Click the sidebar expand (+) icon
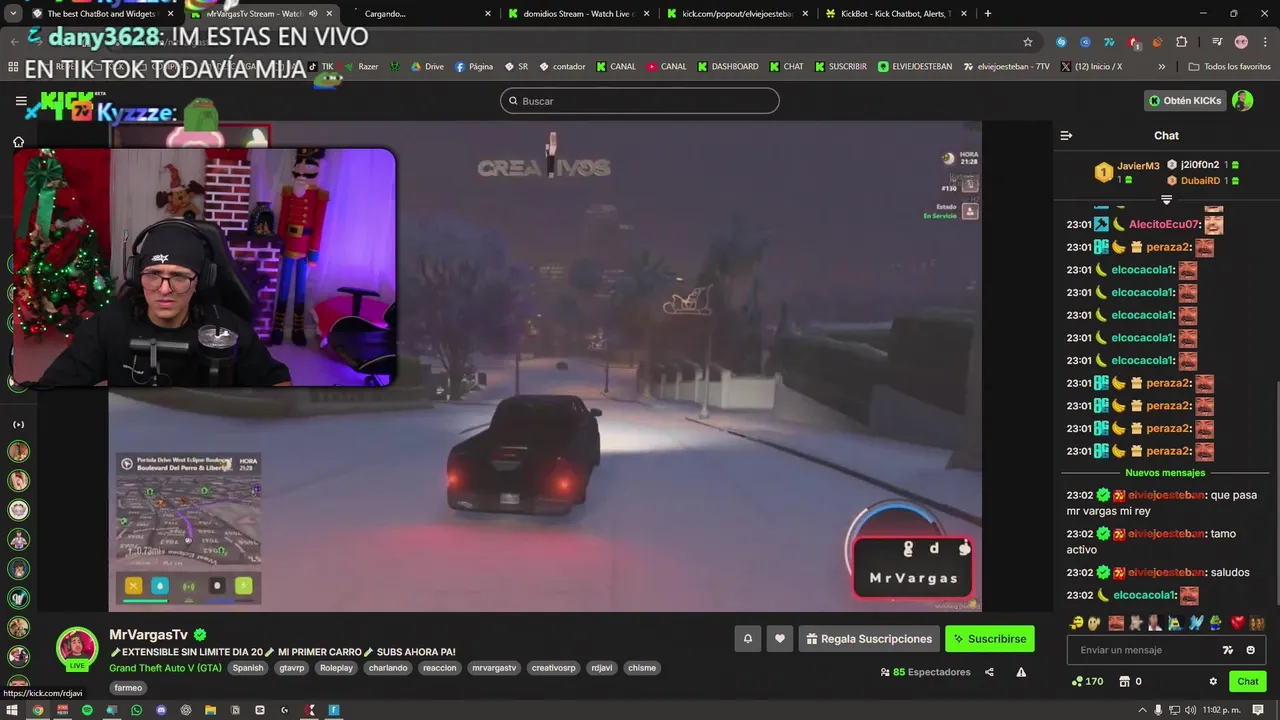1280x720 pixels. point(18,425)
